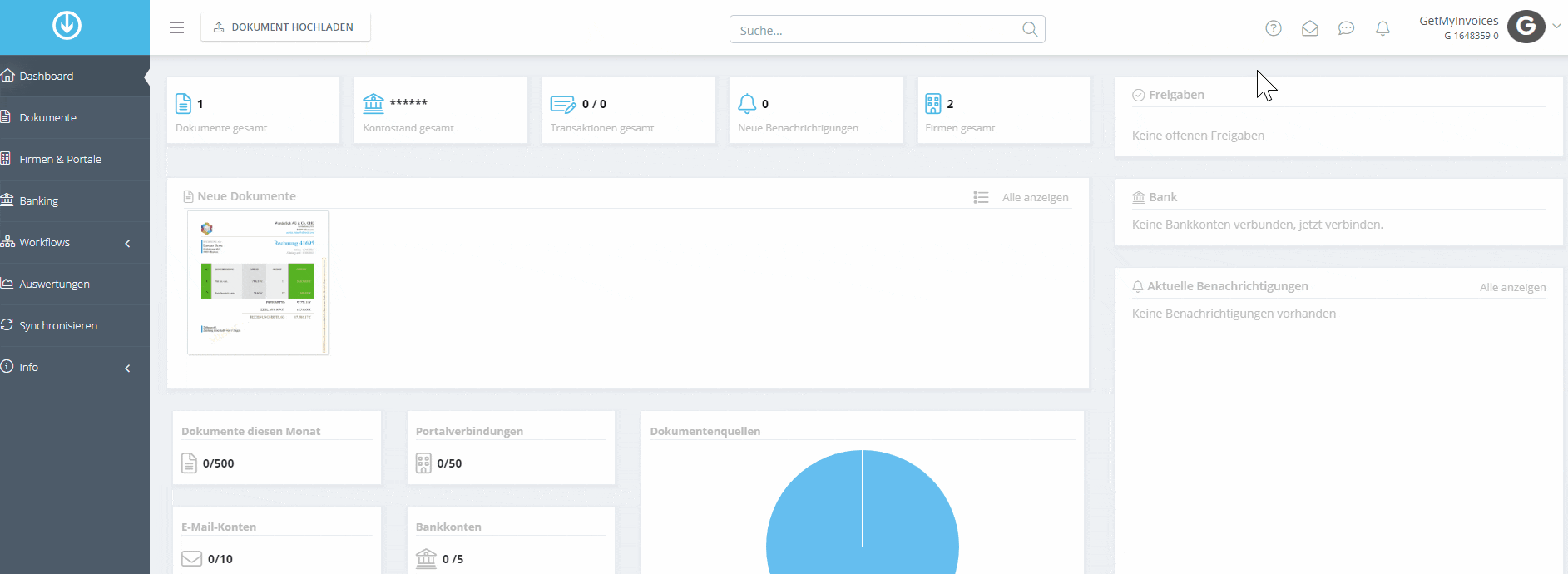Click the E-Mail-Konten 0/10 value
This screenshot has height=574, width=1568.
click(220, 559)
